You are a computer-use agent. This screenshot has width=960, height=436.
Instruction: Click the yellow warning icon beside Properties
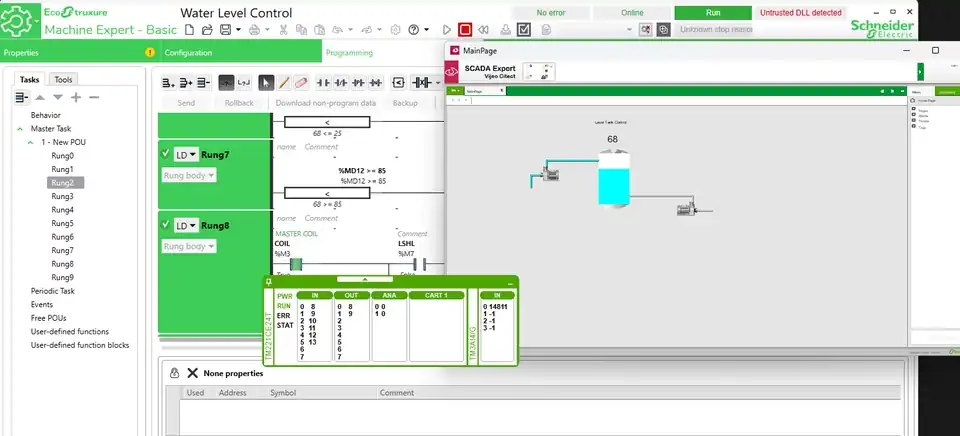coord(150,53)
